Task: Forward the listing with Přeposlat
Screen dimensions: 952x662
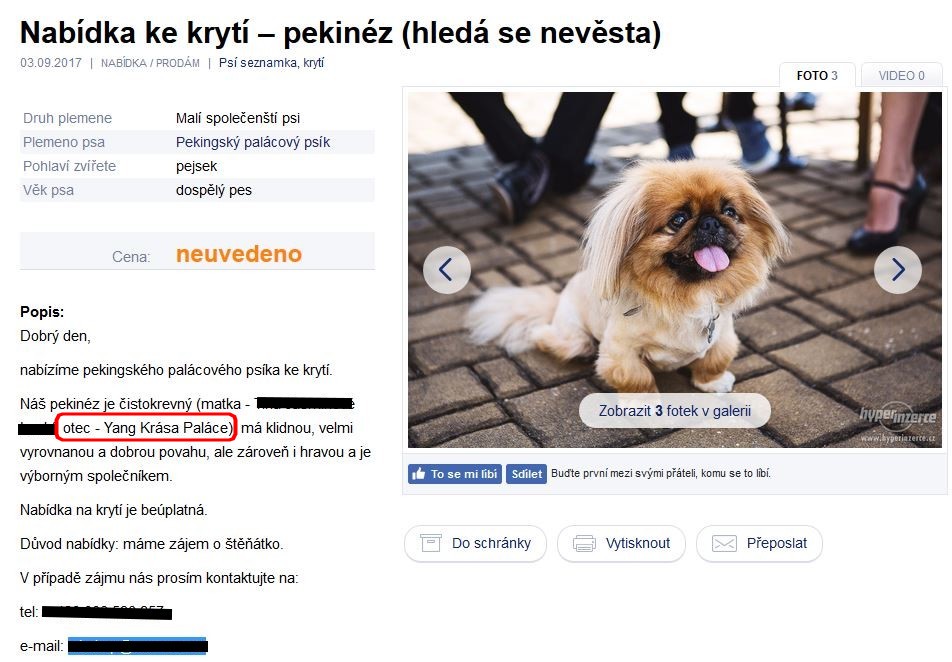Action: (759, 543)
